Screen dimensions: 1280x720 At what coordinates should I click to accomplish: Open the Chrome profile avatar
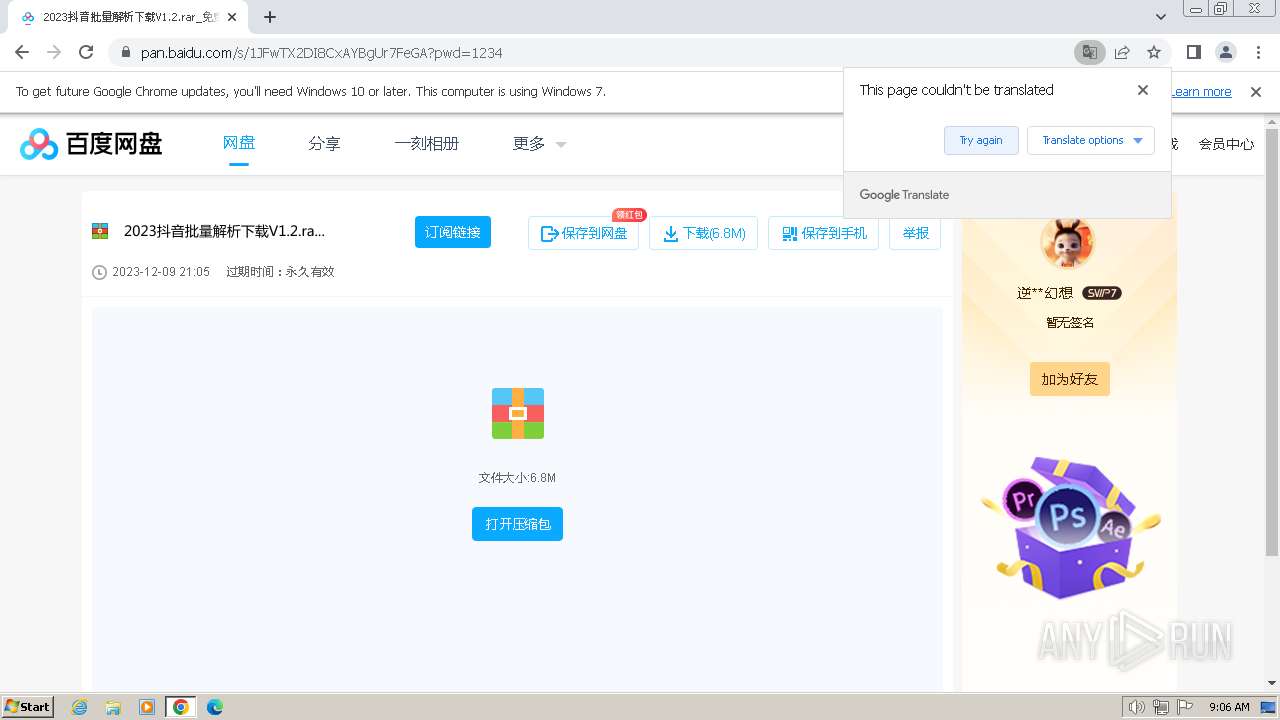pos(1225,52)
